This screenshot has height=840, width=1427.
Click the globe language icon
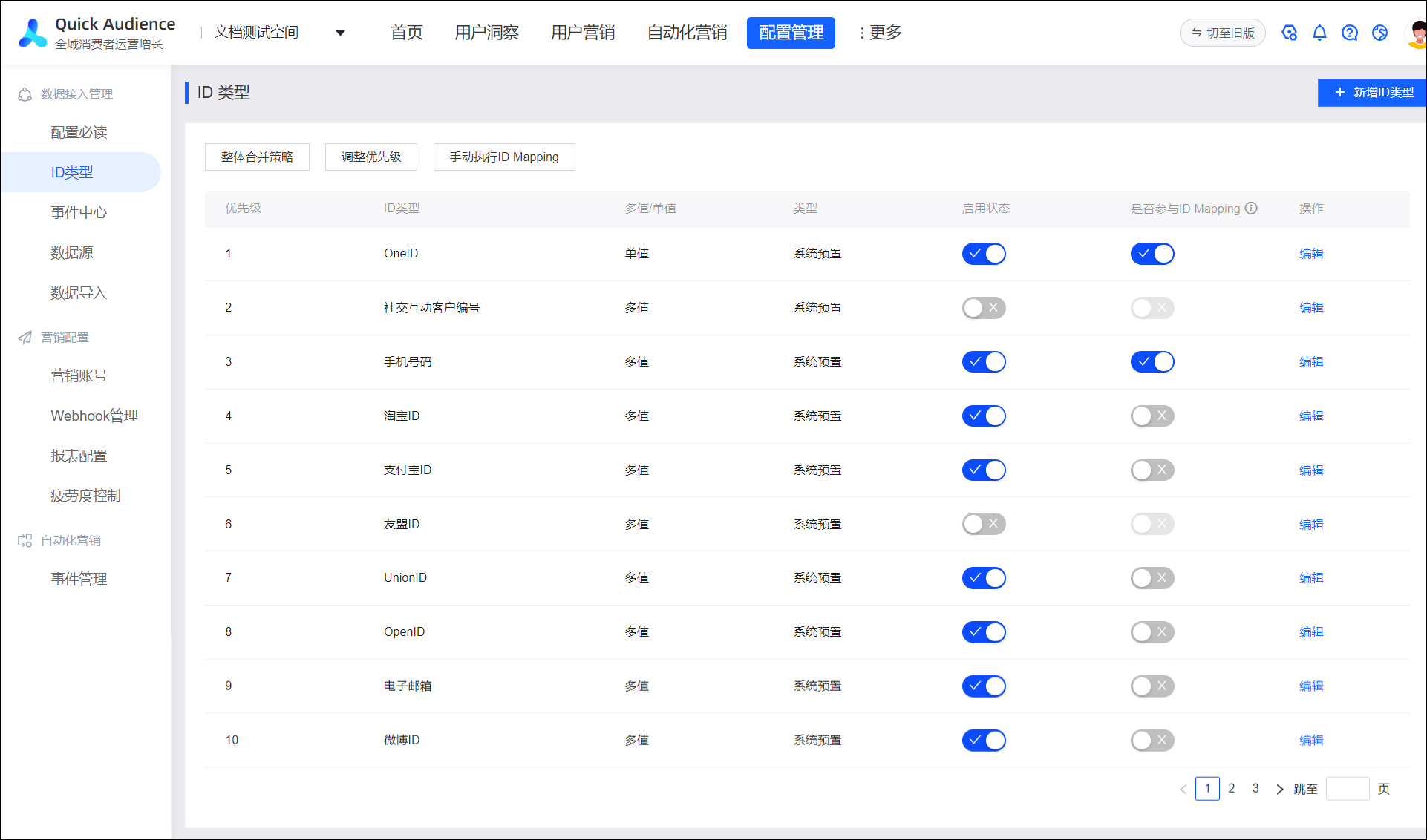coord(1380,33)
